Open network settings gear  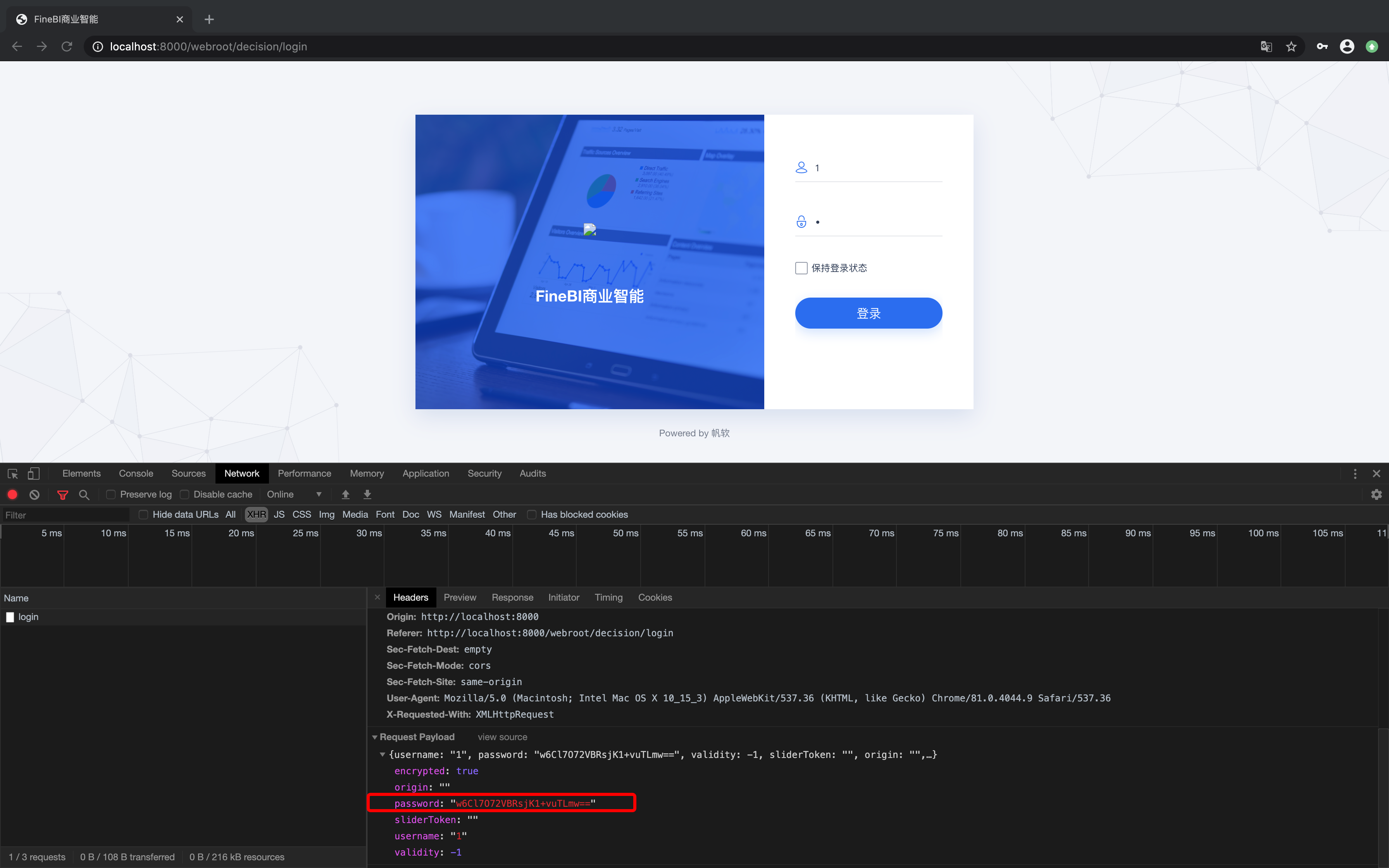(1376, 494)
